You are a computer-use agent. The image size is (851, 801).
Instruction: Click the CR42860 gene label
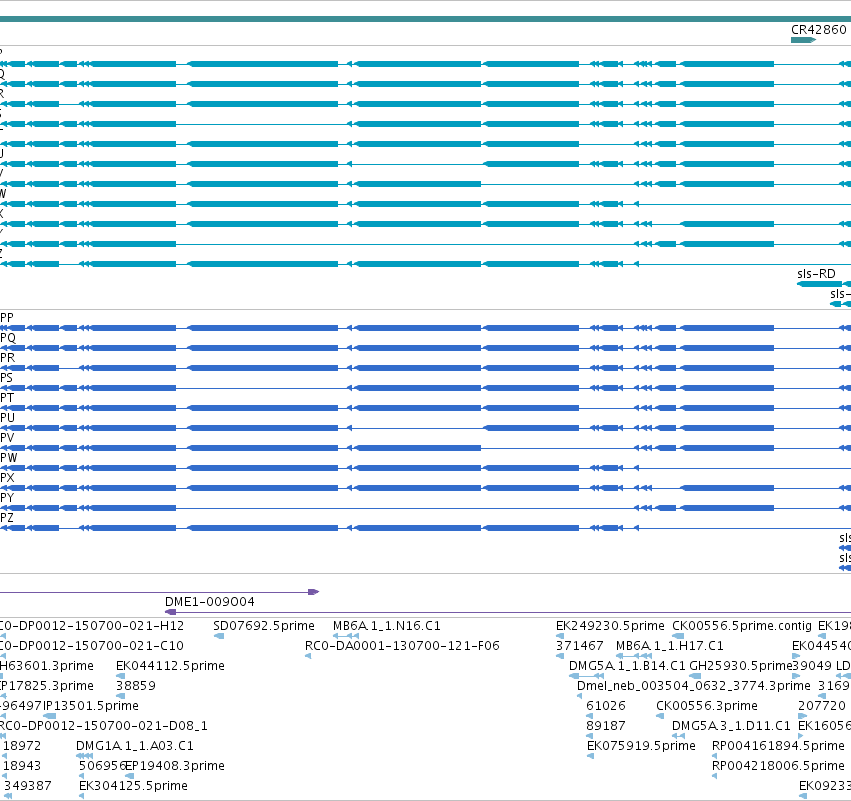818,29
